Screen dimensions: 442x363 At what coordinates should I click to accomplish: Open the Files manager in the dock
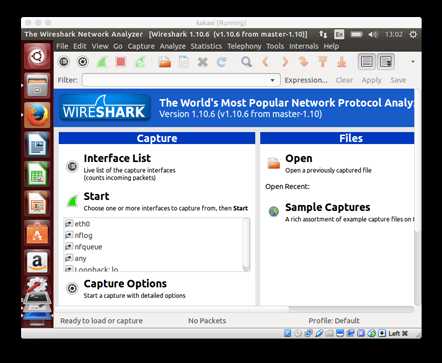tap(37, 85)
